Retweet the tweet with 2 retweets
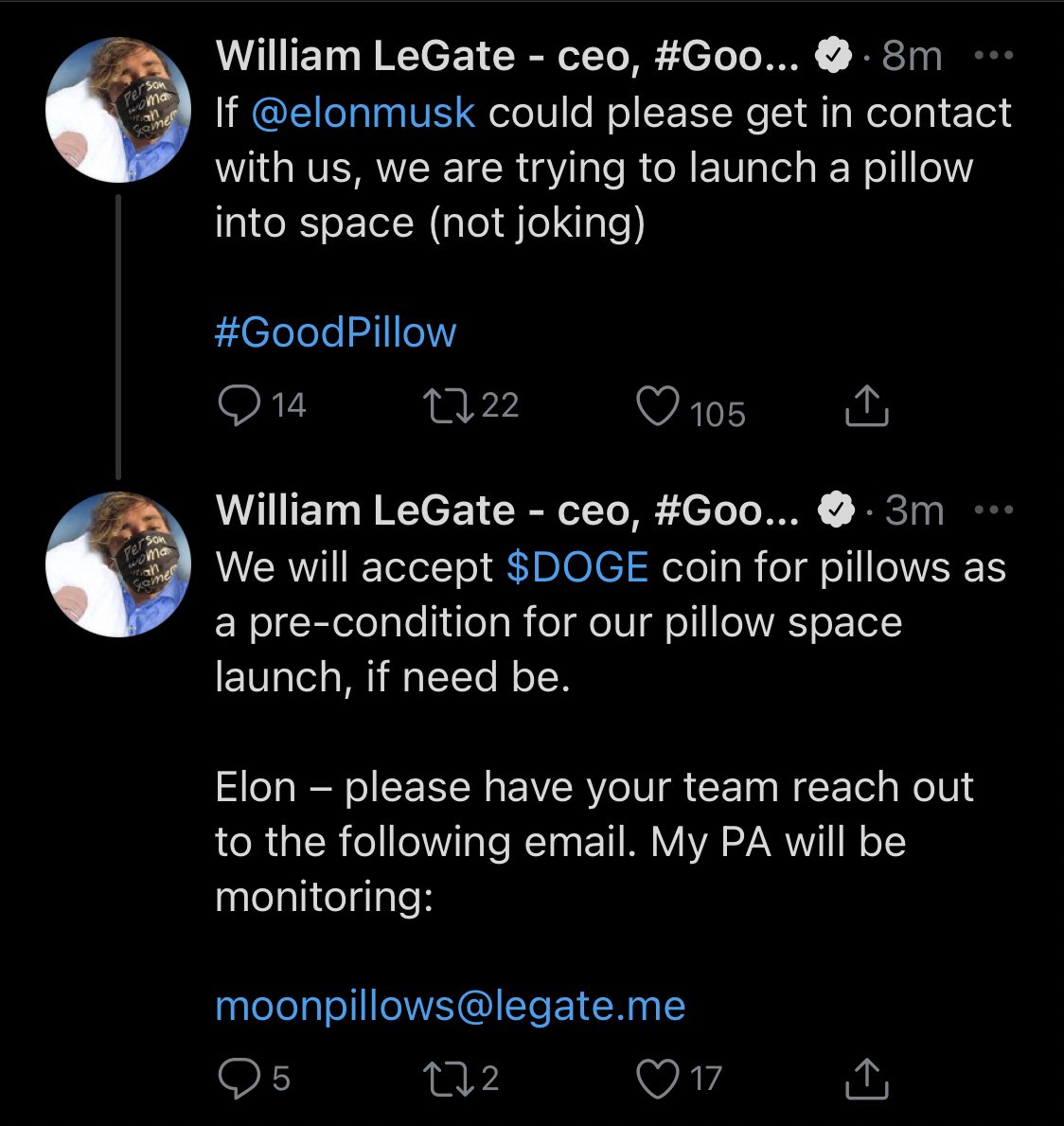Image resolution: width=1064 pixels, height=1126 pixels. pos(448,1079)
